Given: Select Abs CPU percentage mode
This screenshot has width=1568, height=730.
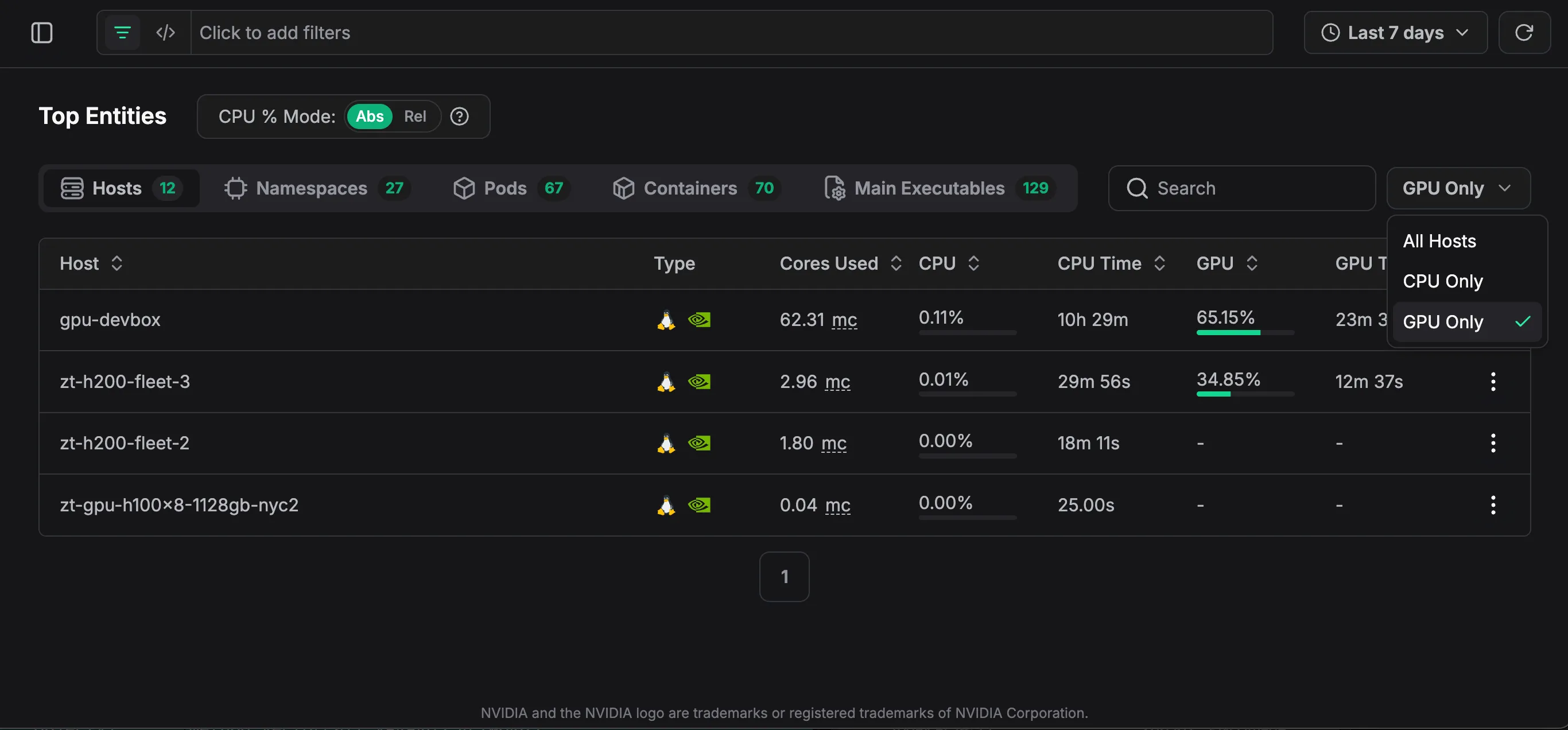Looking at the screenshot, I should (370, 117).
